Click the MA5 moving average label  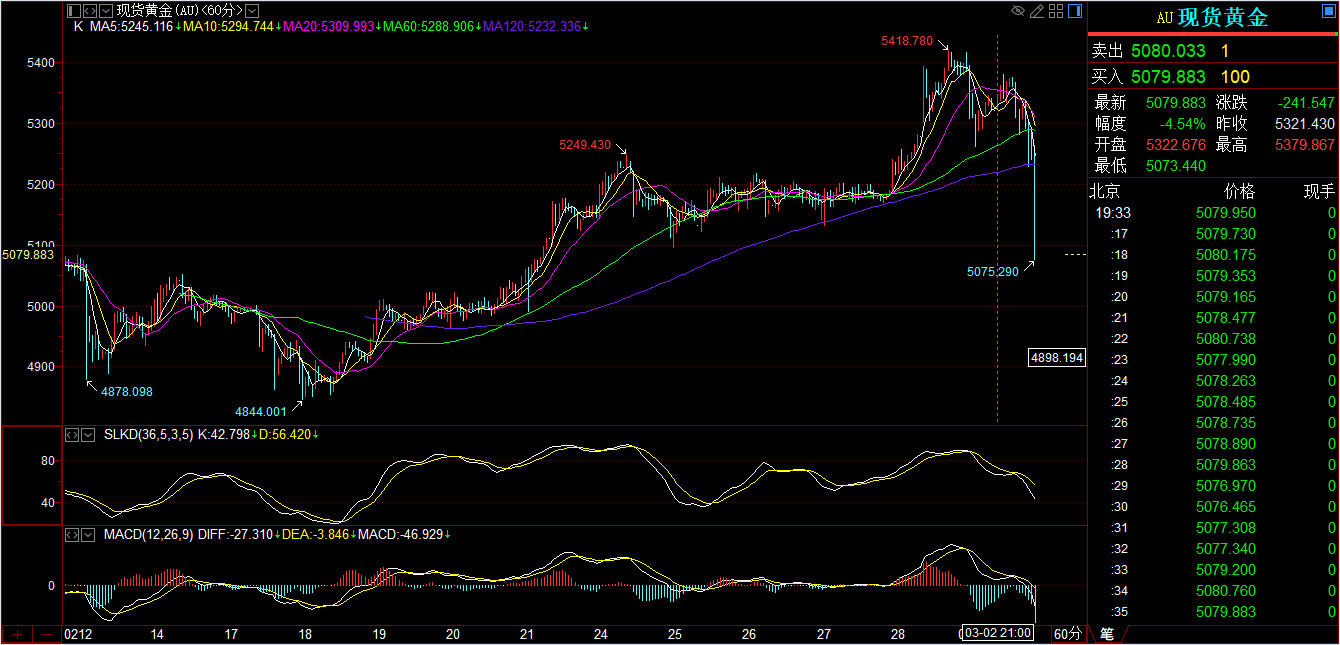(131, 26)
